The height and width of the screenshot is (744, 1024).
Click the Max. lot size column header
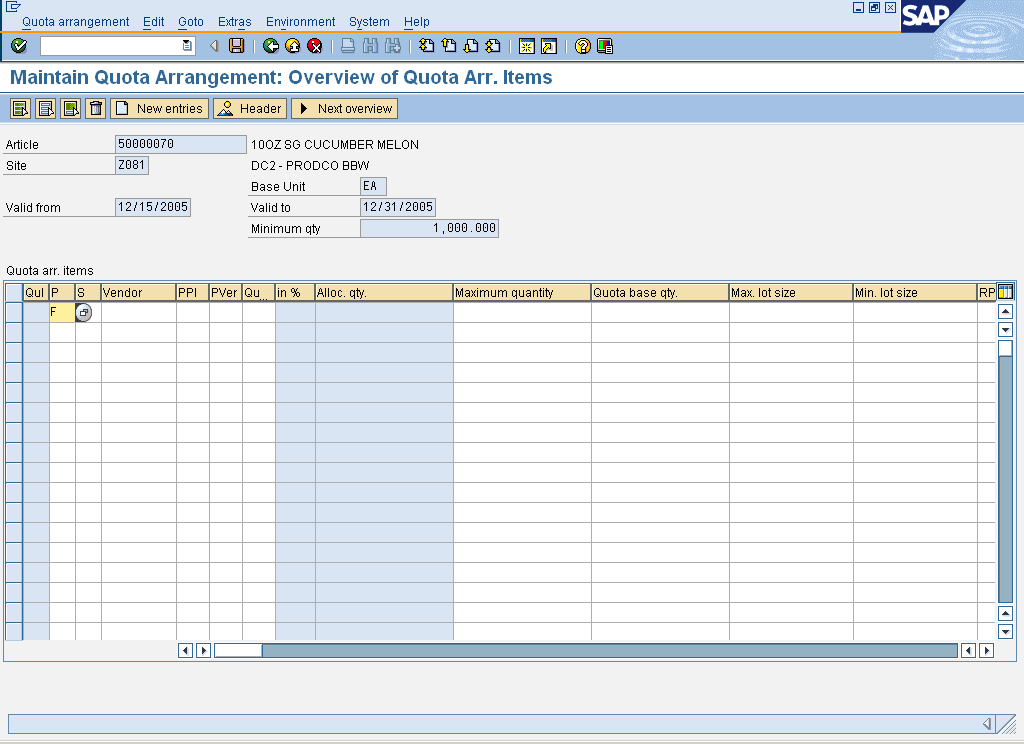click(x=791, y=293)
